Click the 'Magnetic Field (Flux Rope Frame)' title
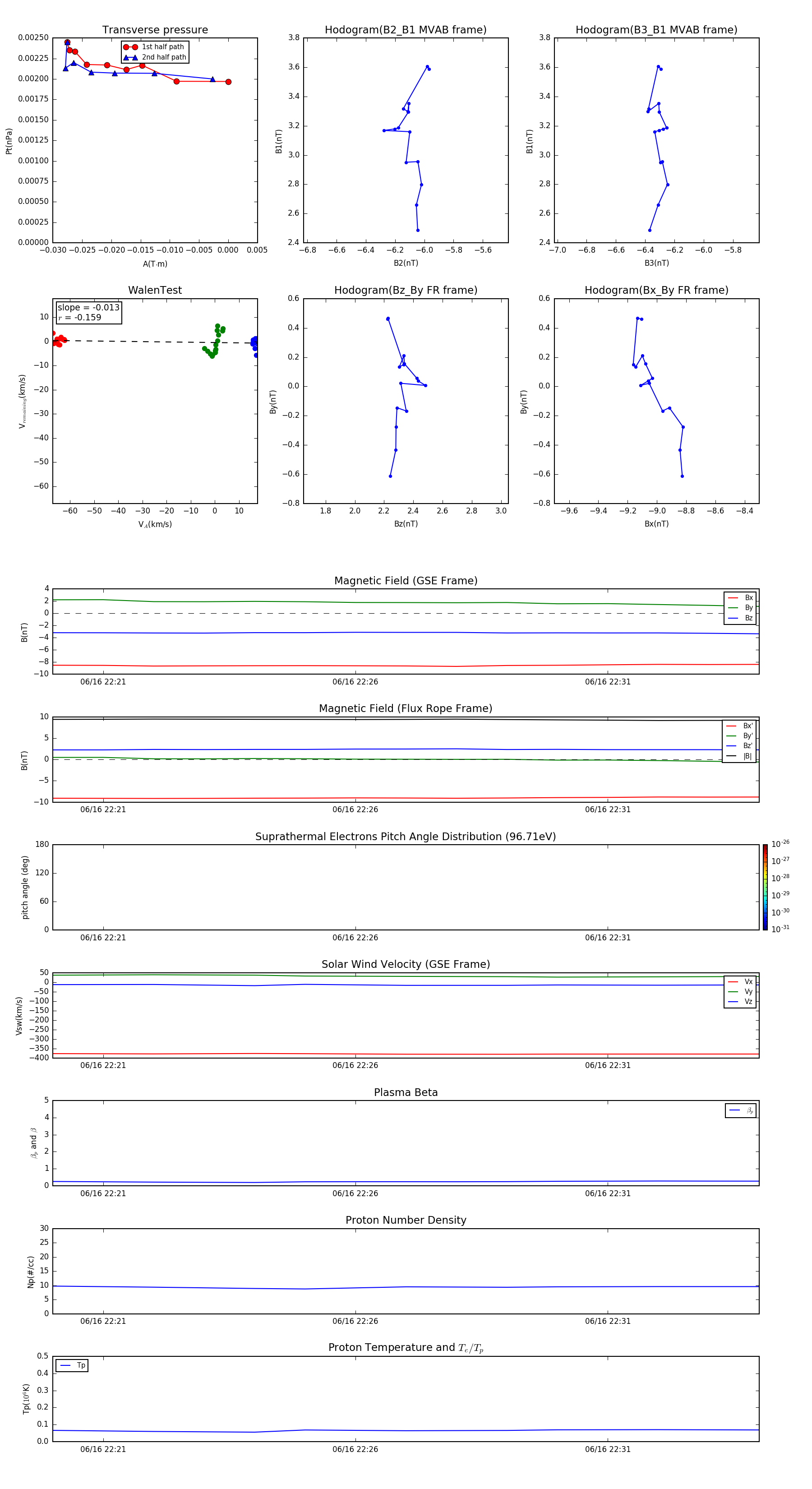This screenshot has height=1489, width=812. click(x=406, y=709)
